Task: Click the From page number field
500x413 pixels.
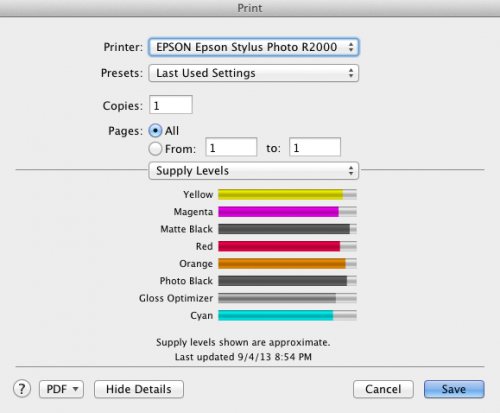Action: 231,147
